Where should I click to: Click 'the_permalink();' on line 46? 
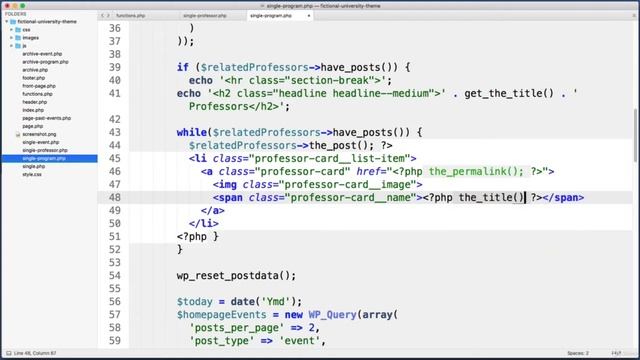(x=476, y=171)
